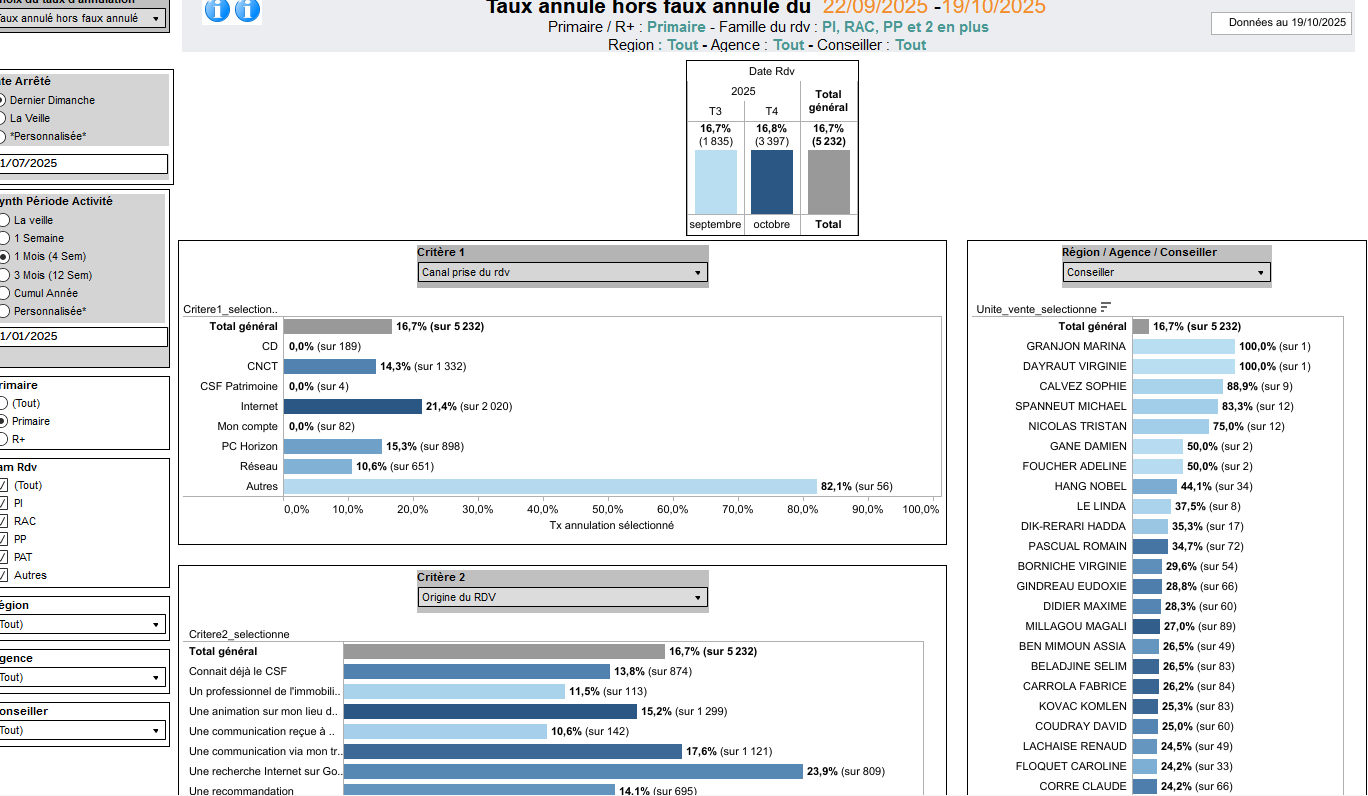Open the taux d'annulation choice dropdown

[80, 18]
